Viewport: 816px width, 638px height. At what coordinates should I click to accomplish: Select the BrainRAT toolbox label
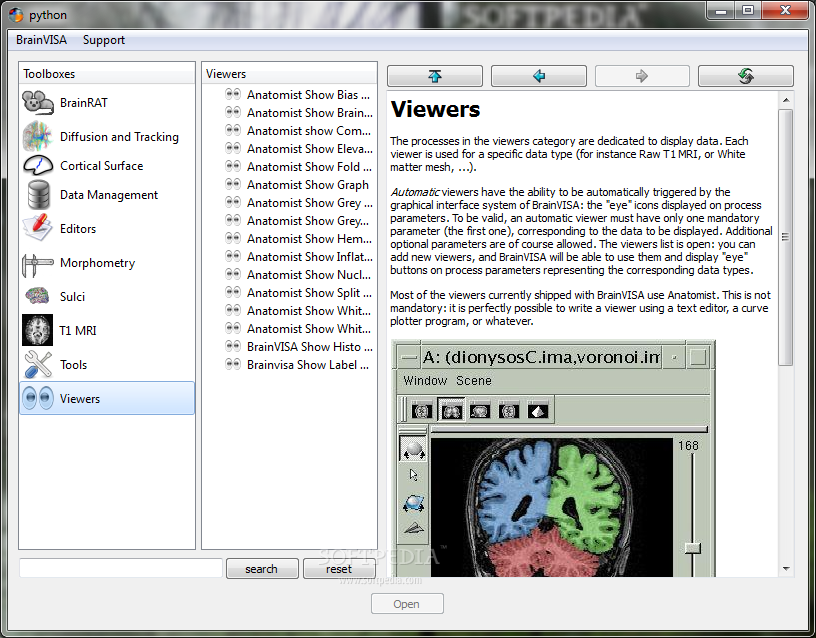pos(84,103)
